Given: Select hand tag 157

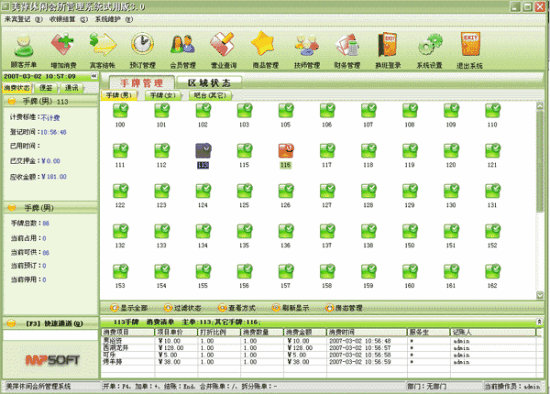Looking at the screenshot, I should pyautogui.click(x=286, y=276).
